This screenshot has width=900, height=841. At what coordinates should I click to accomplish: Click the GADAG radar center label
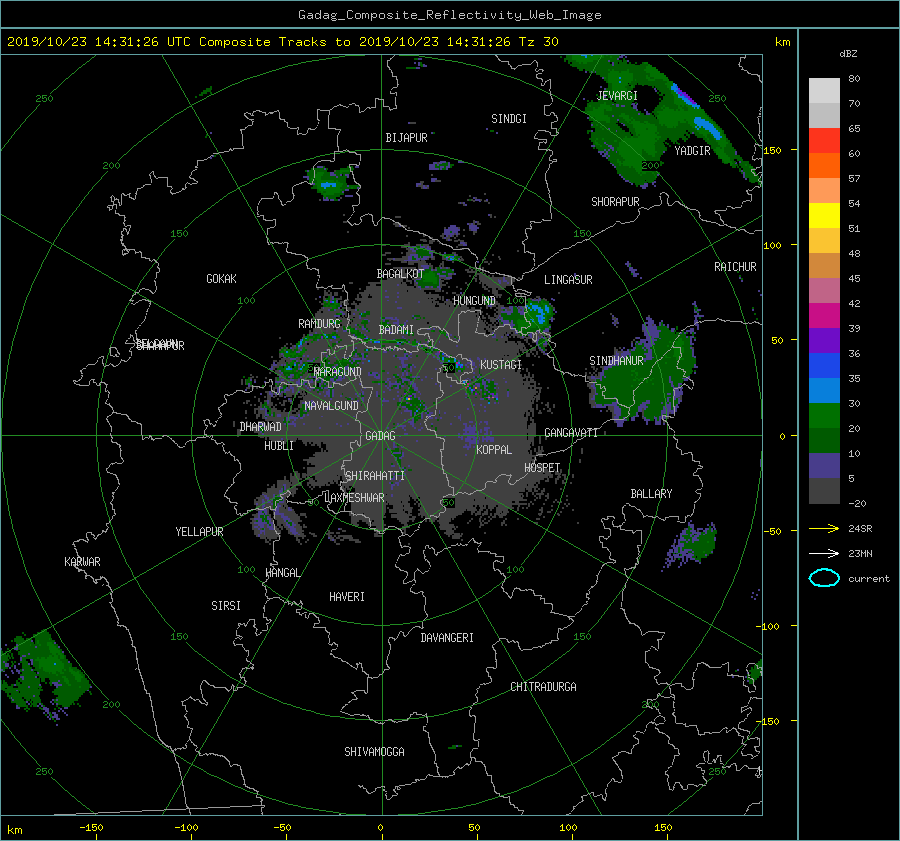pos(380,436)
